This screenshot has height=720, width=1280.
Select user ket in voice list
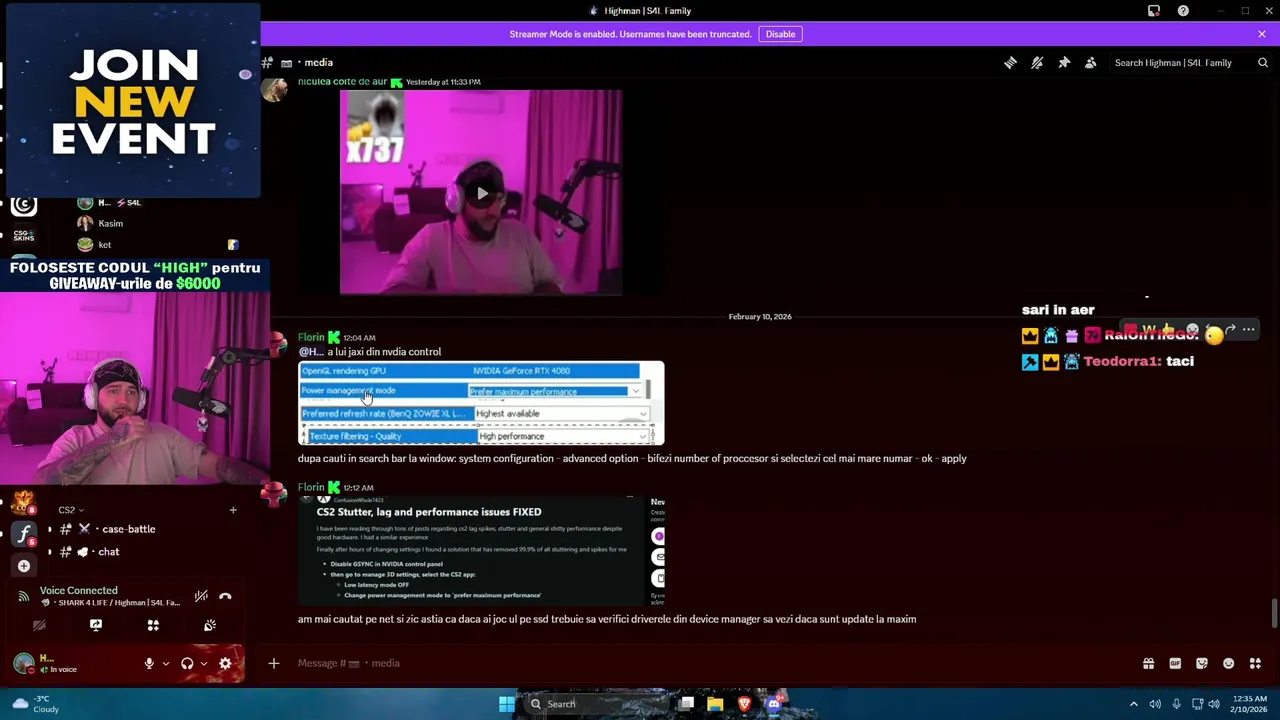tap(104, 245)
